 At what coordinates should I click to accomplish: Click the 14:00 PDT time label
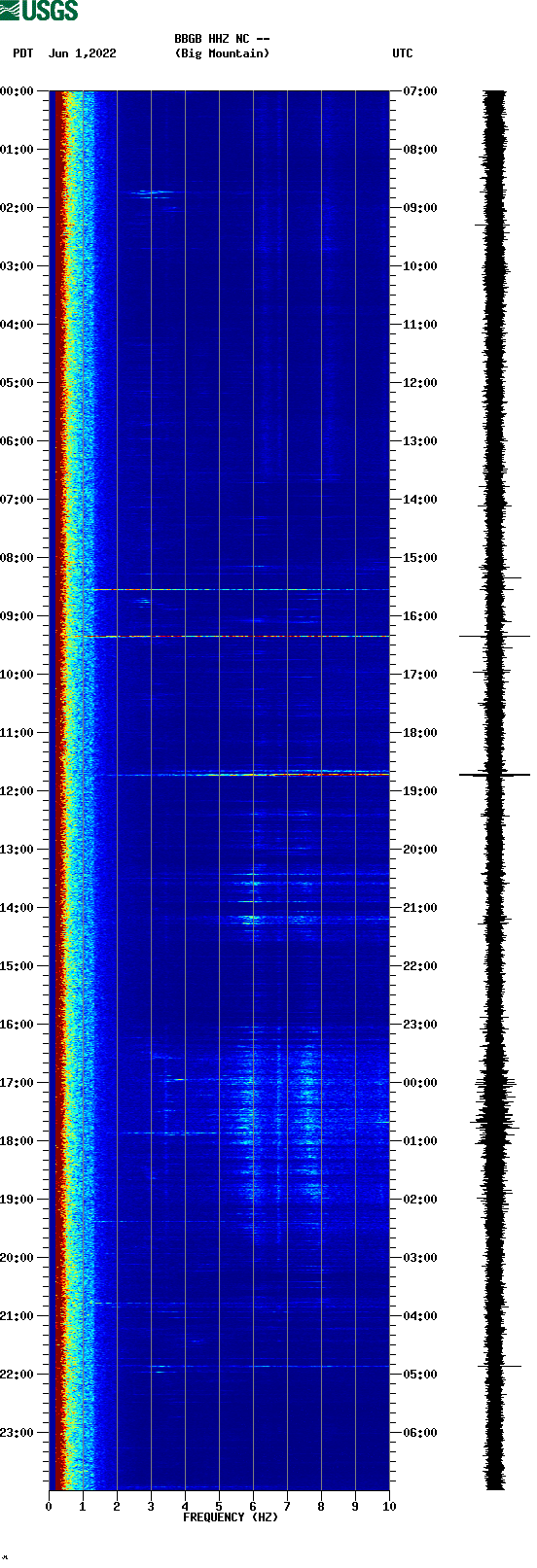point(18,908)
